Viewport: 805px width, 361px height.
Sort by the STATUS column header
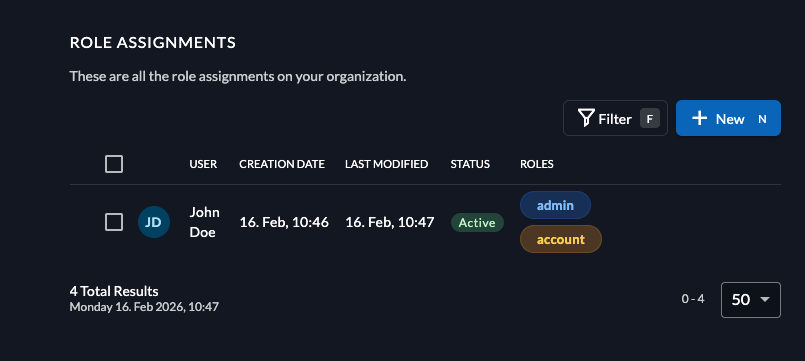click(x=470, y=164)
